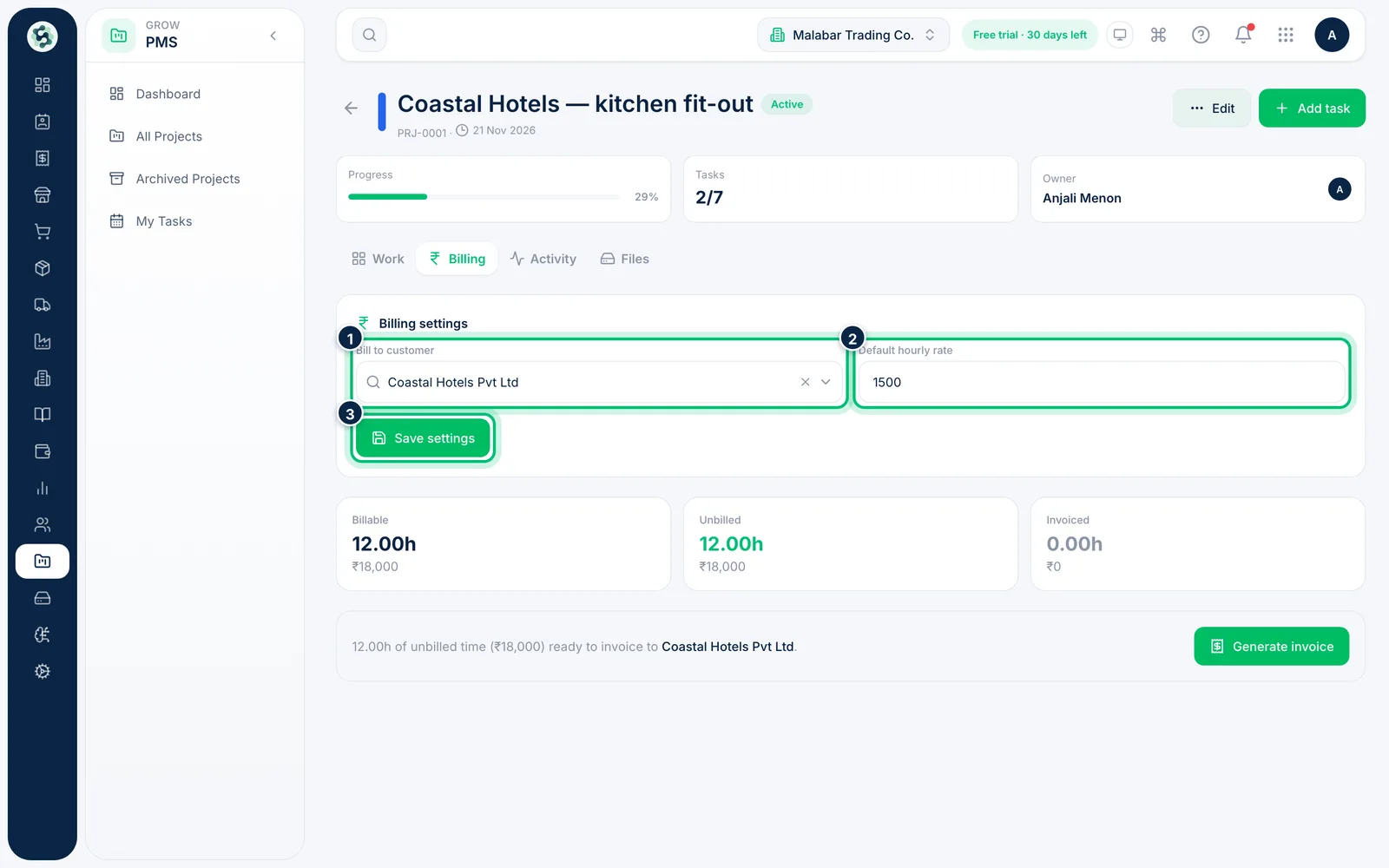Switch to the Work tab
1389x868 pixels.
click(378, 259)
